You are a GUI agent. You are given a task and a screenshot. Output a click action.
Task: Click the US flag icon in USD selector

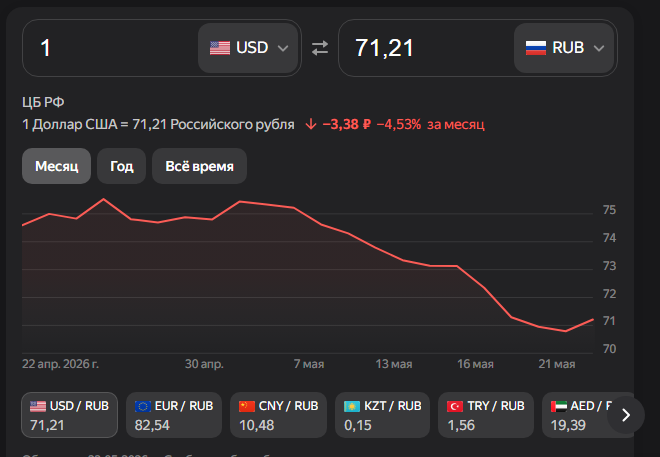[x=220, y=48]
